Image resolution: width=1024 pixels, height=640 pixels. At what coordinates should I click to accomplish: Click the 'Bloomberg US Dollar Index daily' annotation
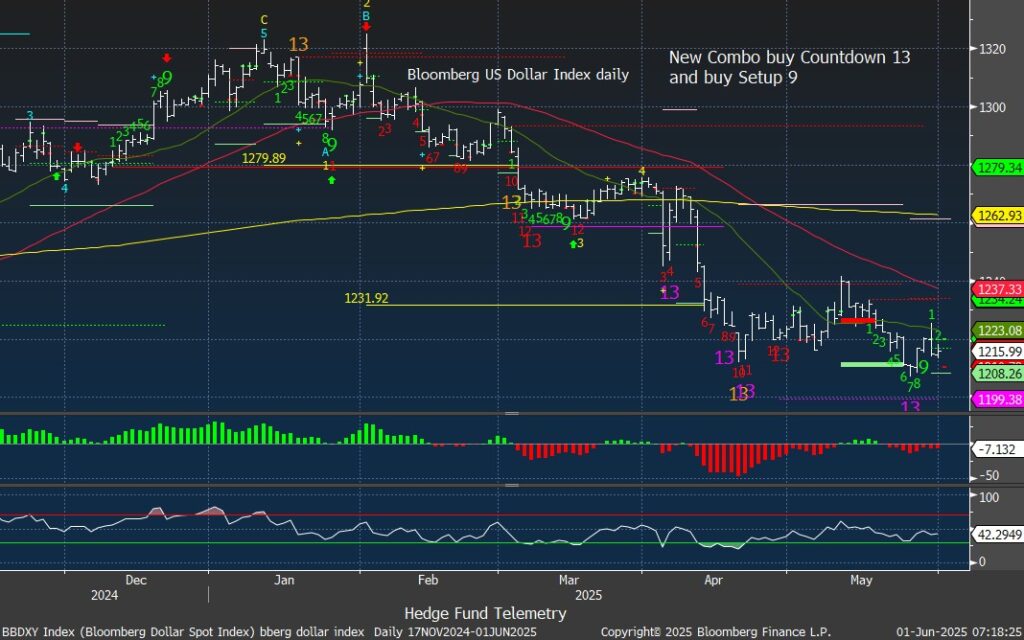click(518, 74)
